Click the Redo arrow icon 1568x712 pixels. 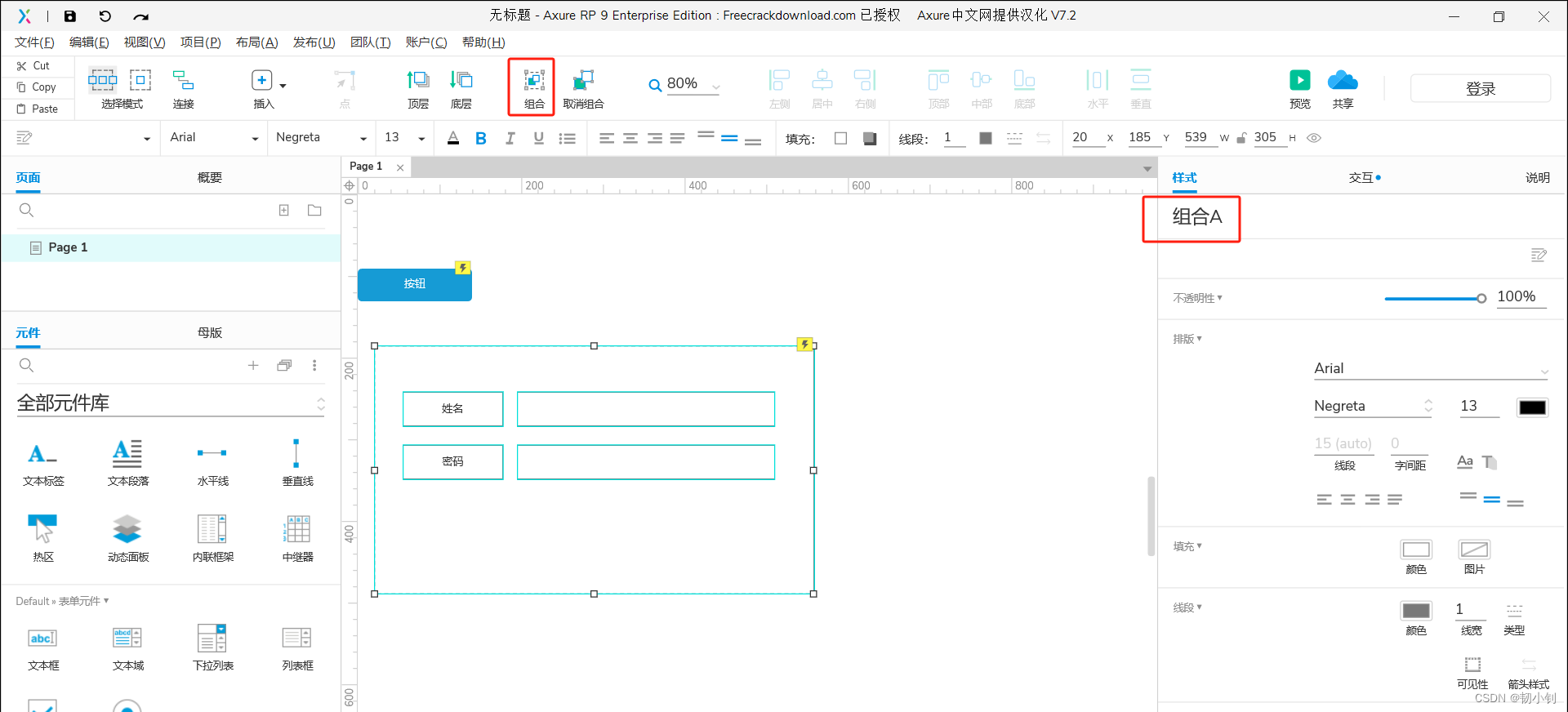(141, 16)
